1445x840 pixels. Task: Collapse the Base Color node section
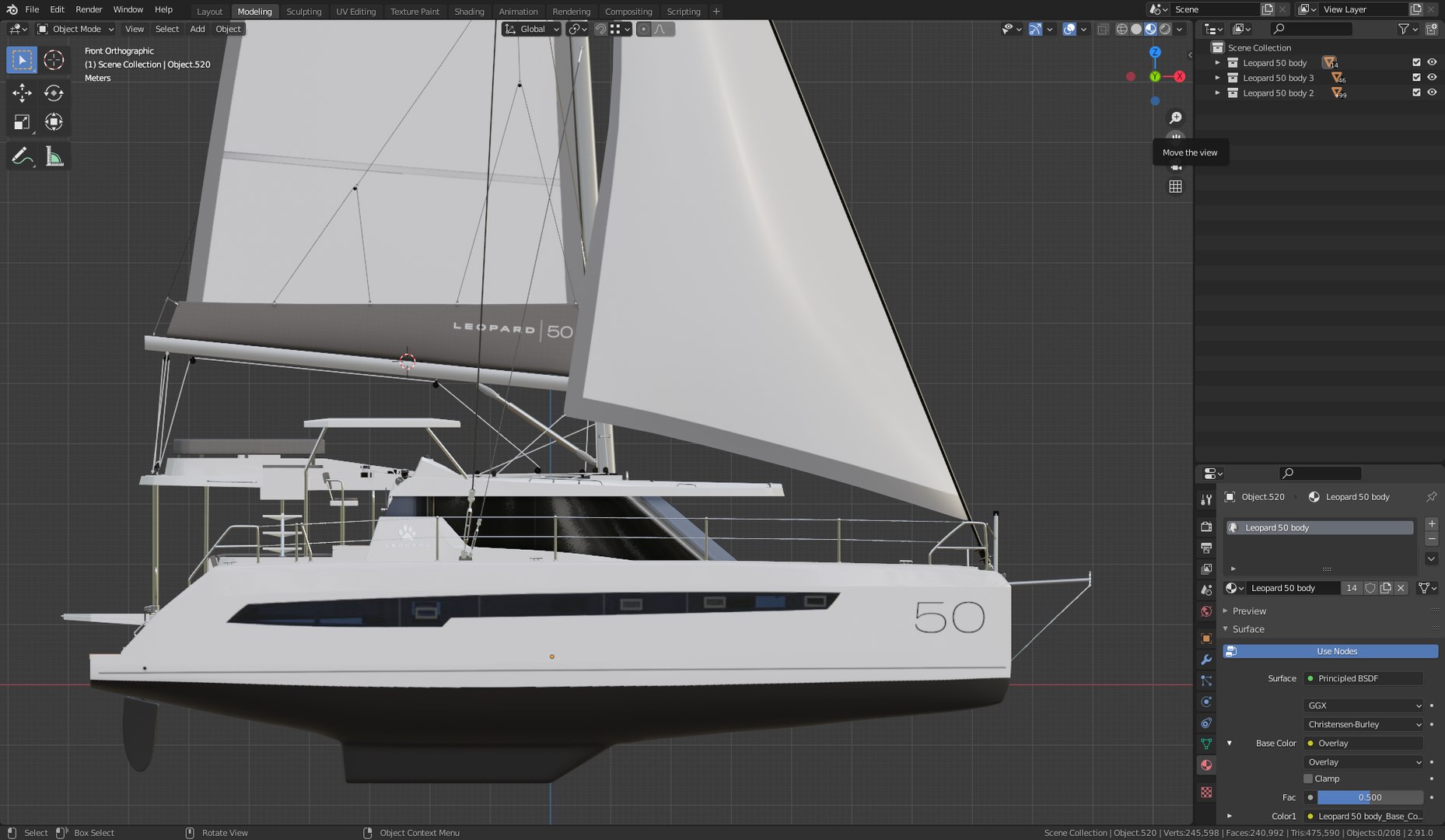click(x=1230, y=743)
